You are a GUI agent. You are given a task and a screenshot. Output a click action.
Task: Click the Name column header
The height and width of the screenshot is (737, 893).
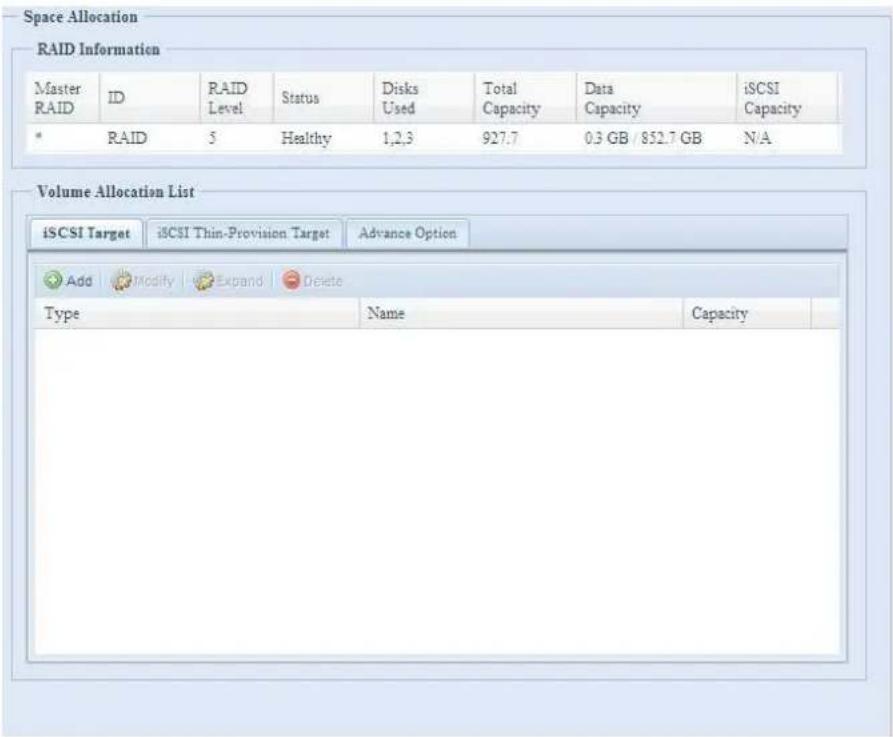click(x=521, y=313)
